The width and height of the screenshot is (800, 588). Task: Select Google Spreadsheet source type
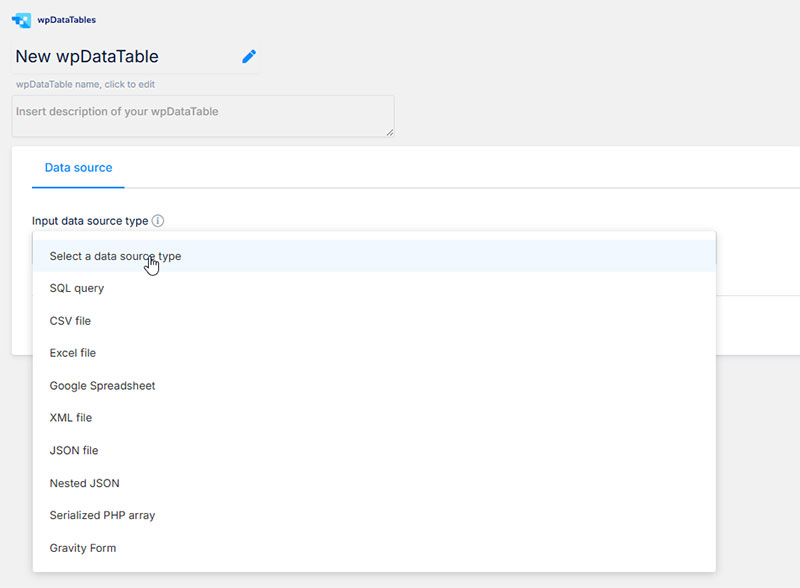click(374, 386)
